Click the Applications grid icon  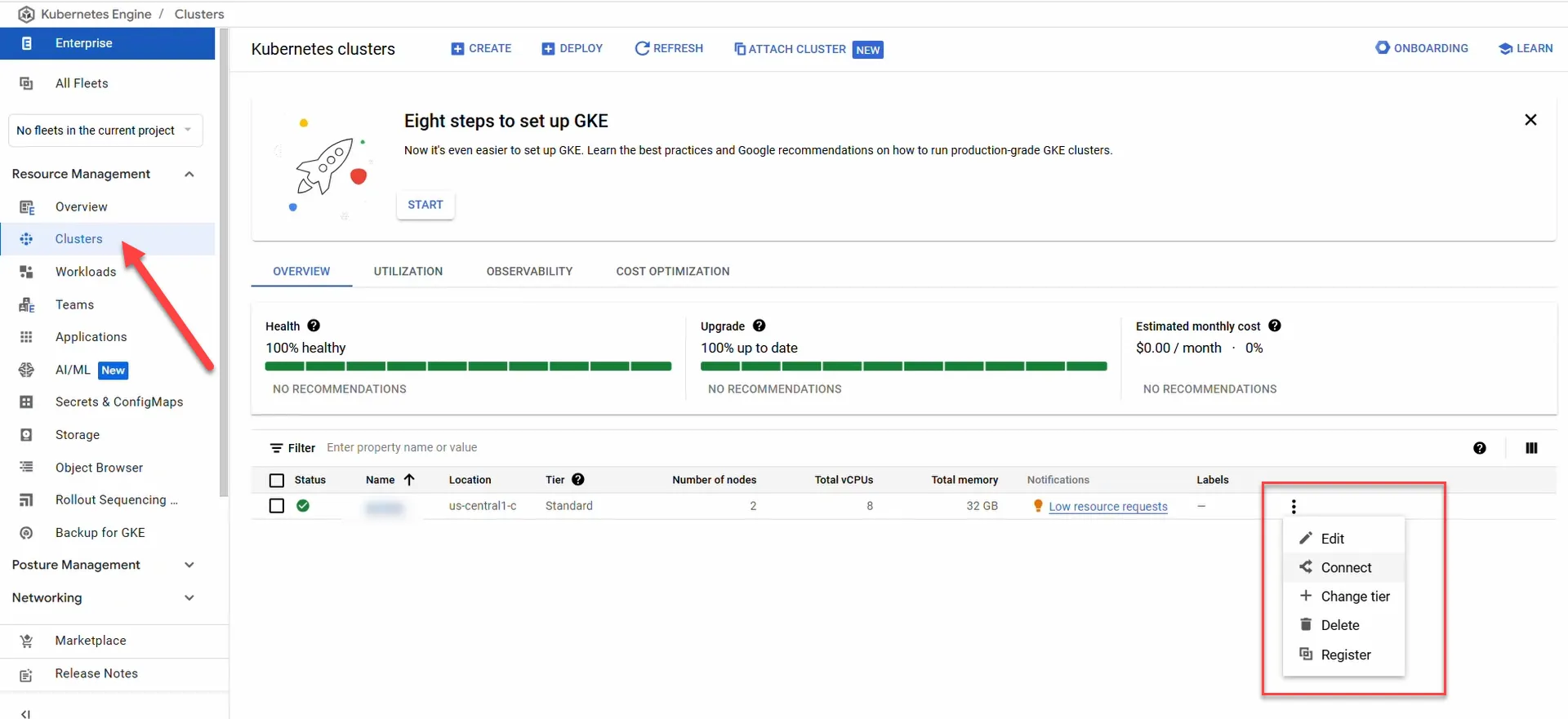click(26, 337)
